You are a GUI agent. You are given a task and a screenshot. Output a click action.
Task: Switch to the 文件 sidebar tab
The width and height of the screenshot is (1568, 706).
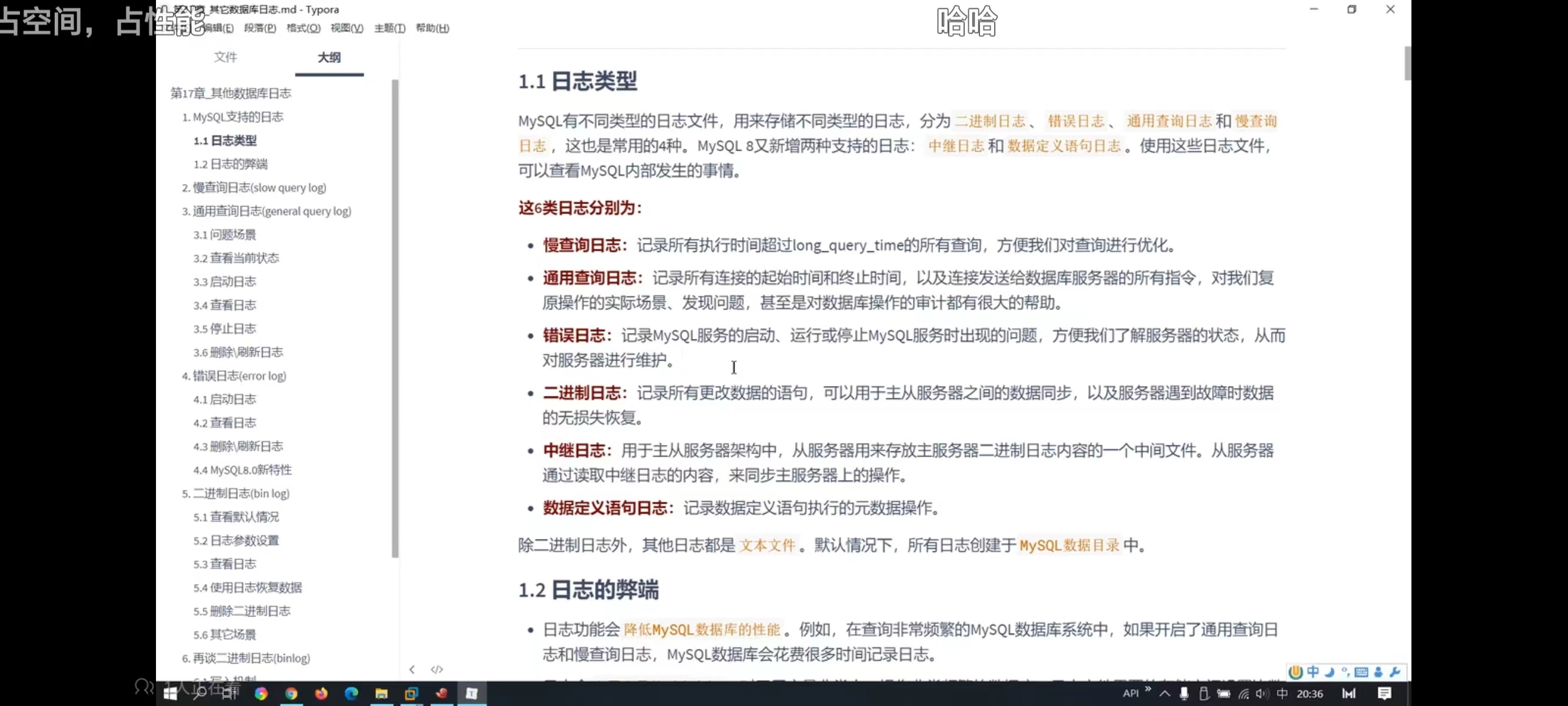pos(225,57)
